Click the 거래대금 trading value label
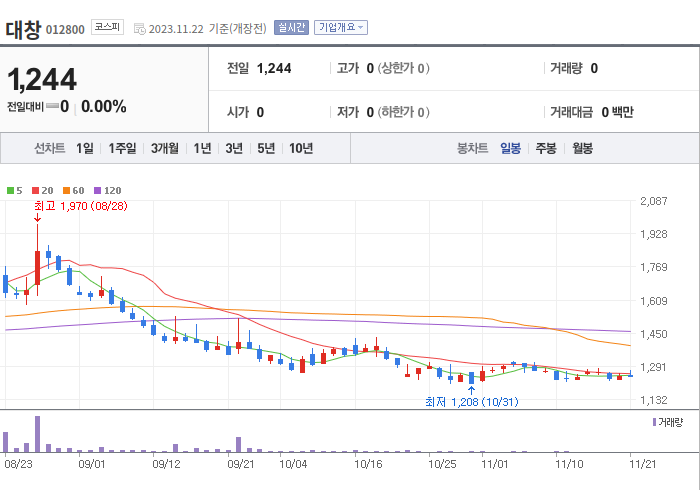 (x=571, y=112)
